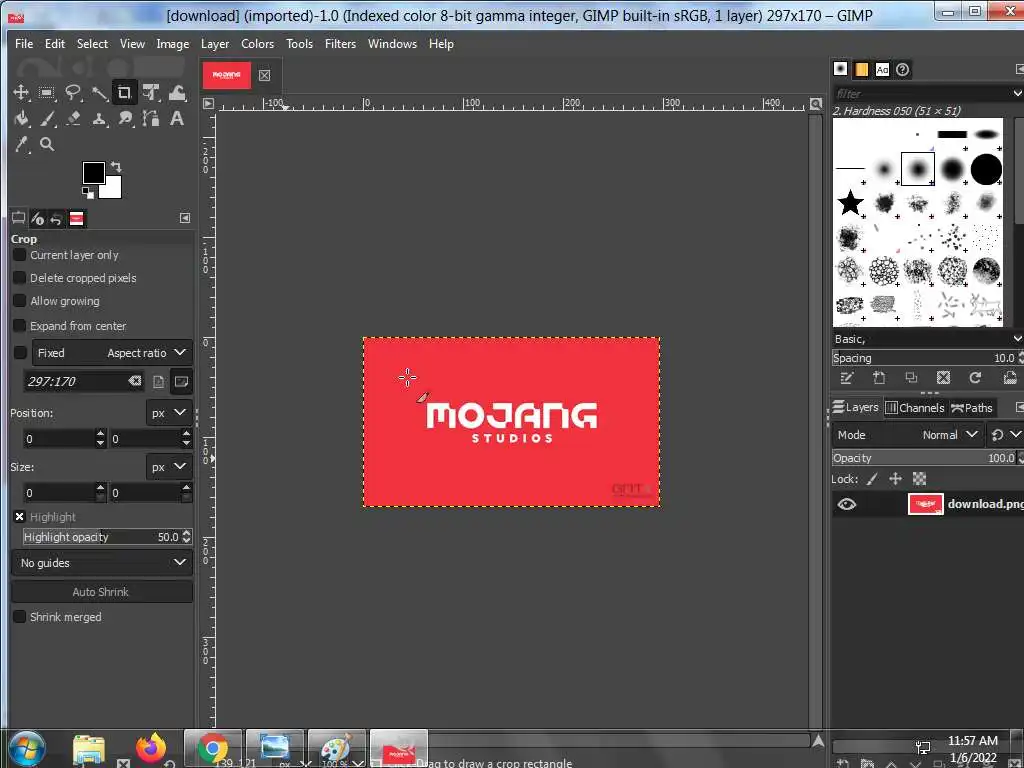
Task: Open the Position units px dropdown
Action: click(x=168, y=413)
